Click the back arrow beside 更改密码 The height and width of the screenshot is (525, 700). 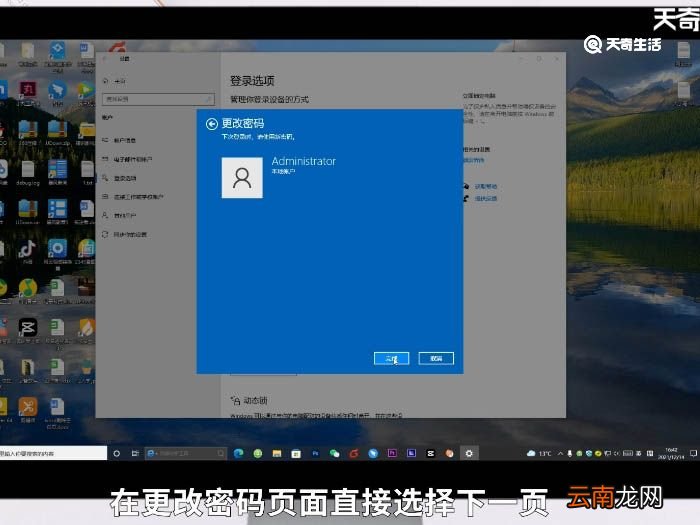pos(212,124)
